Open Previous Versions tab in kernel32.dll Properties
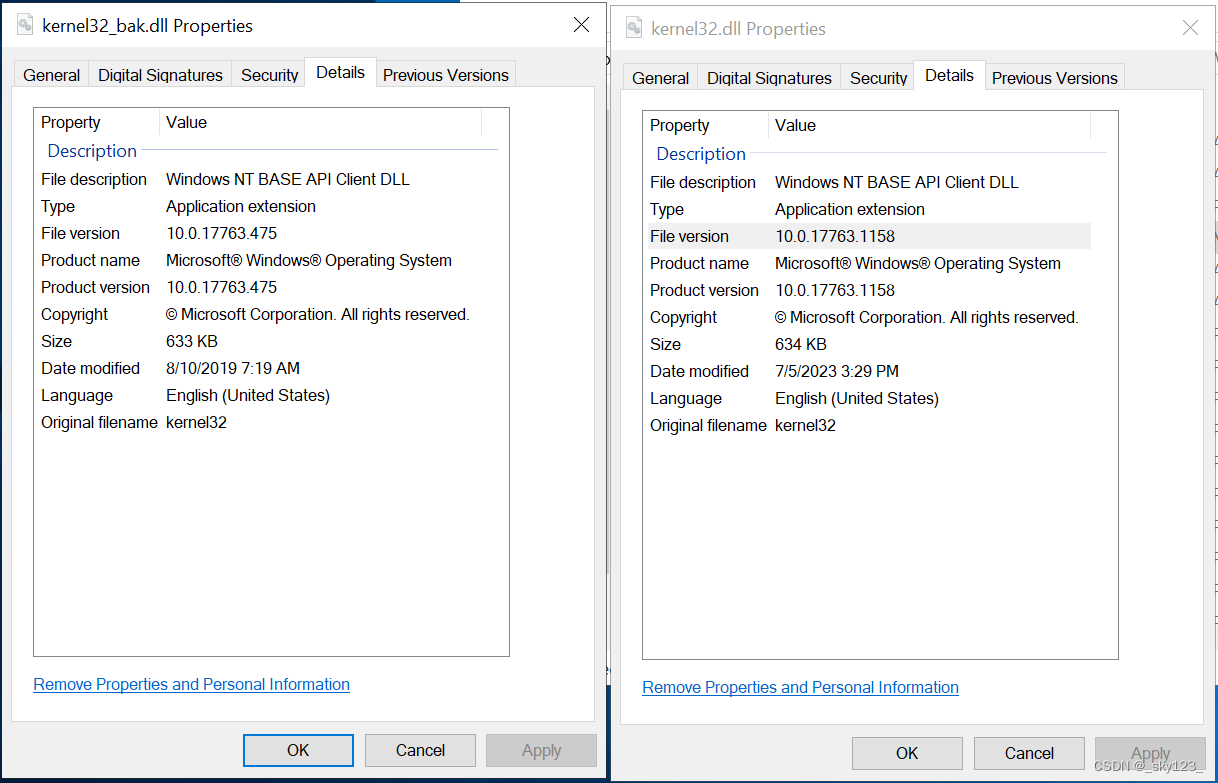This screenshot has width=1218, height=783. pyautogui.click(x=1054, y=78)
